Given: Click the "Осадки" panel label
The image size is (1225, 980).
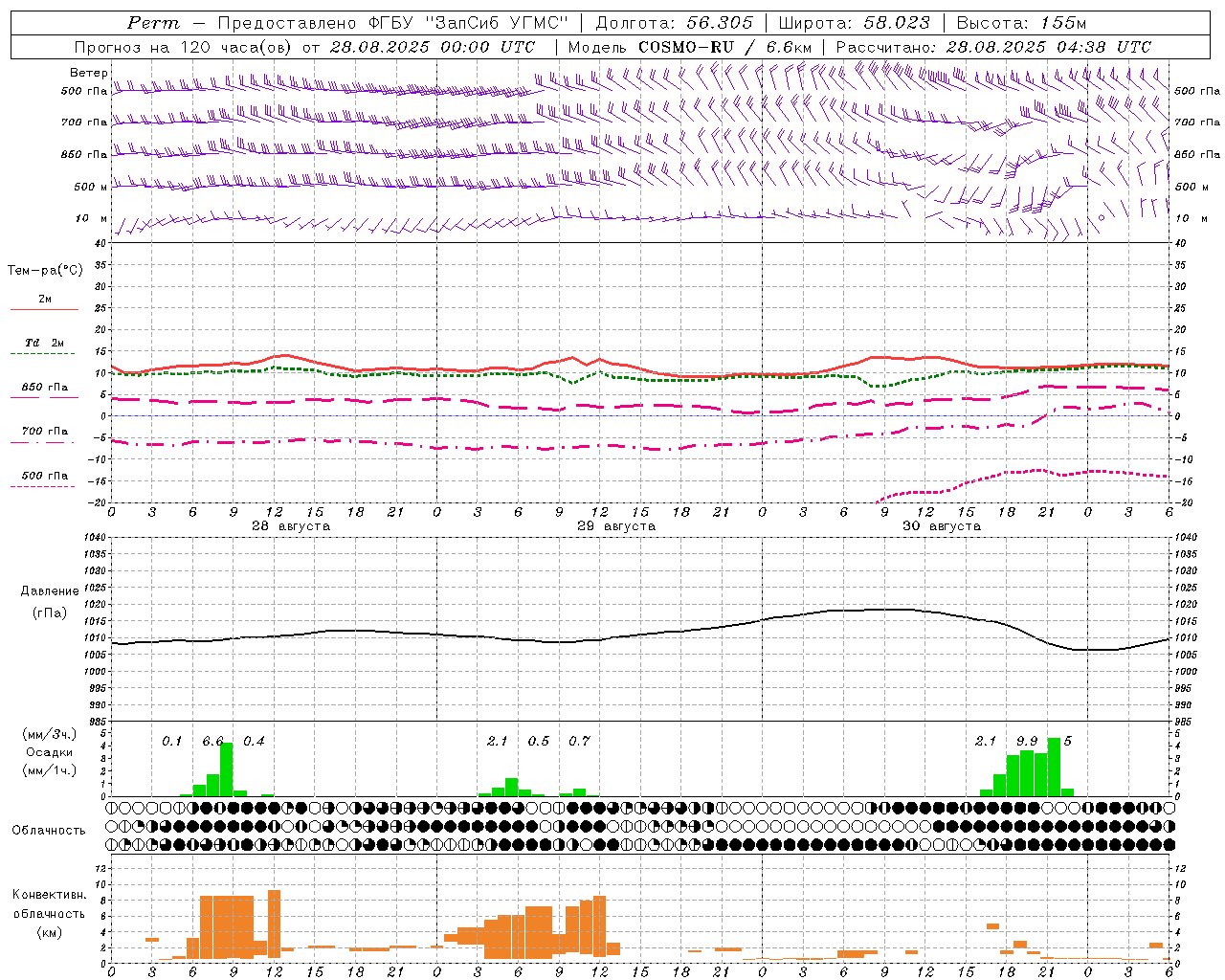Looking at the screenshot, I should click(50, 752).
